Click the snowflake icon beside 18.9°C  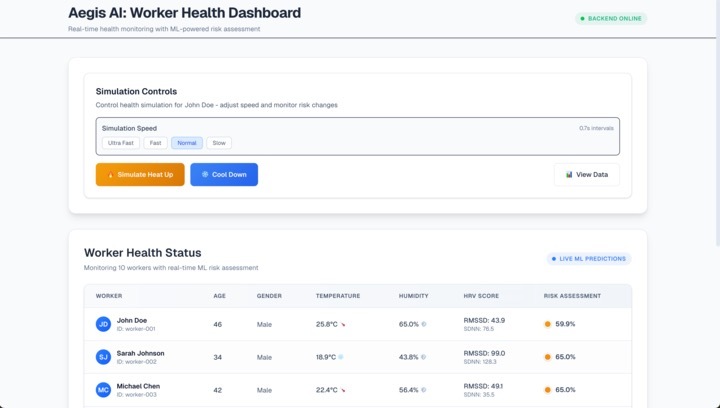[341, 357]
